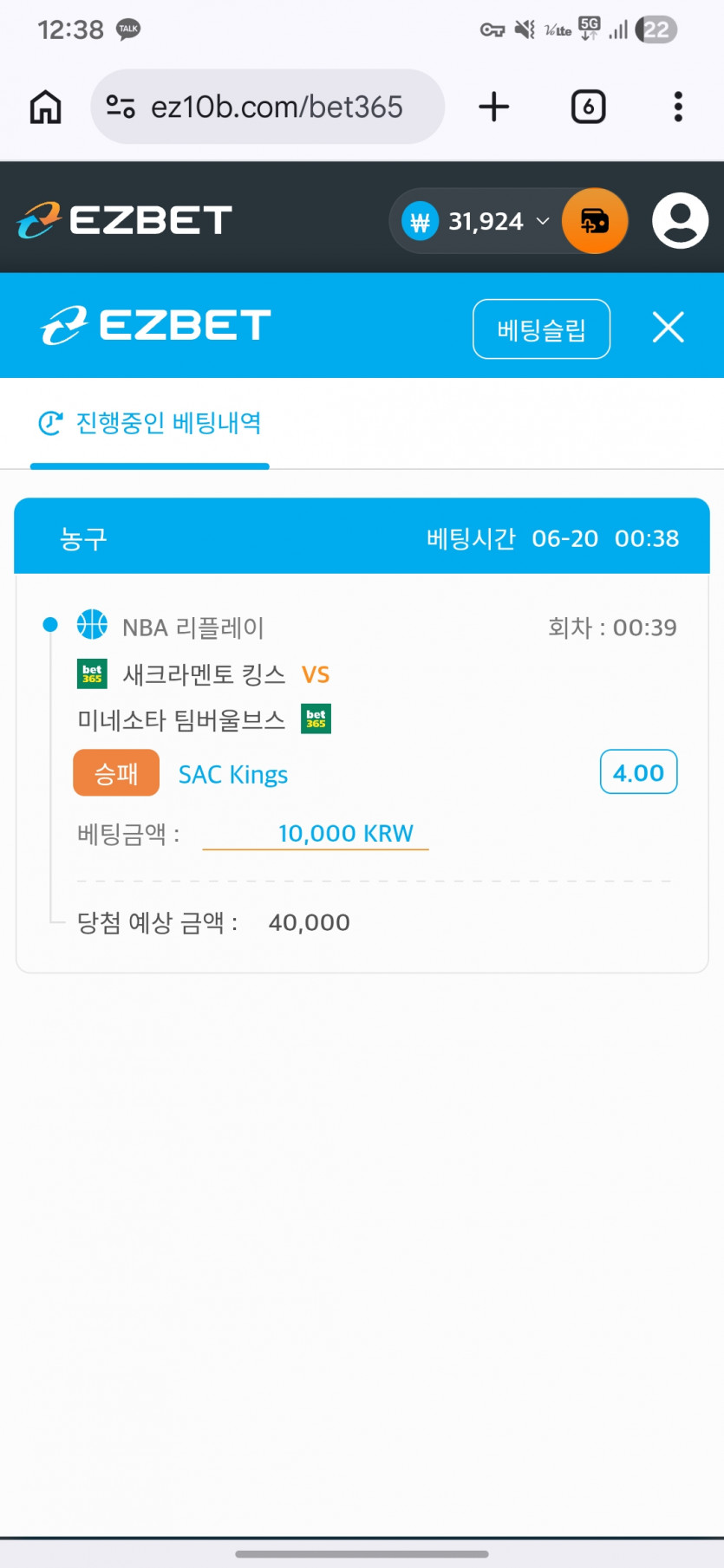Tap the orange 승패 label
Screen dimensions: 724x1568
click(x=116, y=772)
